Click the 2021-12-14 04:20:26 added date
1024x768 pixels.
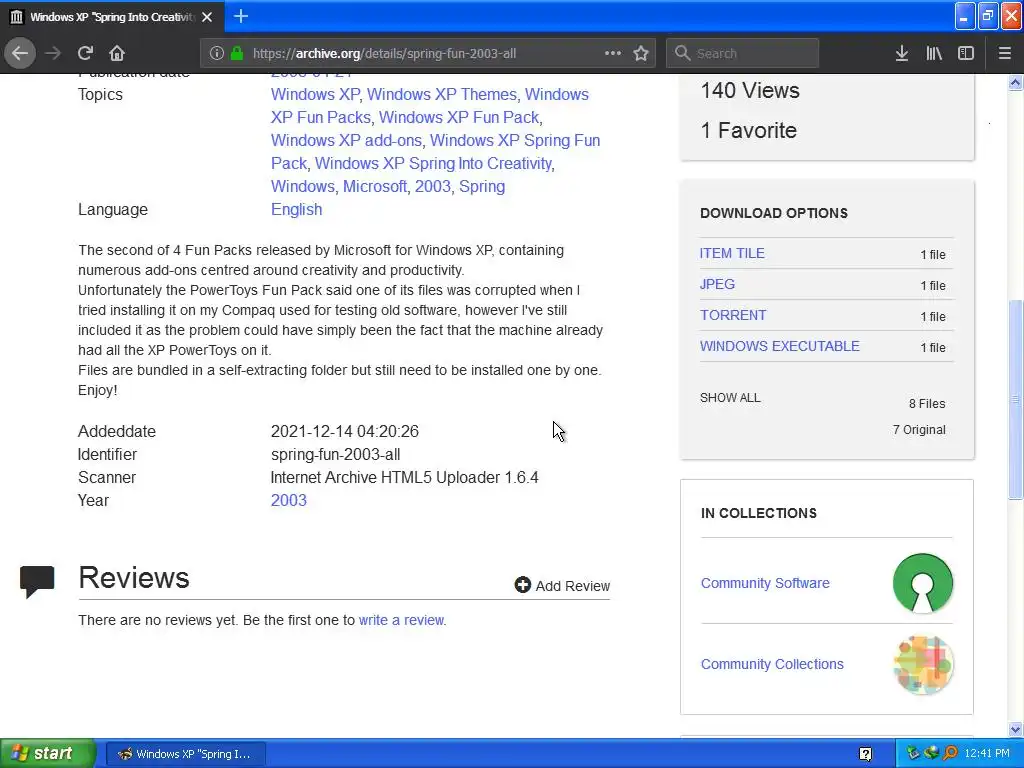[345, 432]
